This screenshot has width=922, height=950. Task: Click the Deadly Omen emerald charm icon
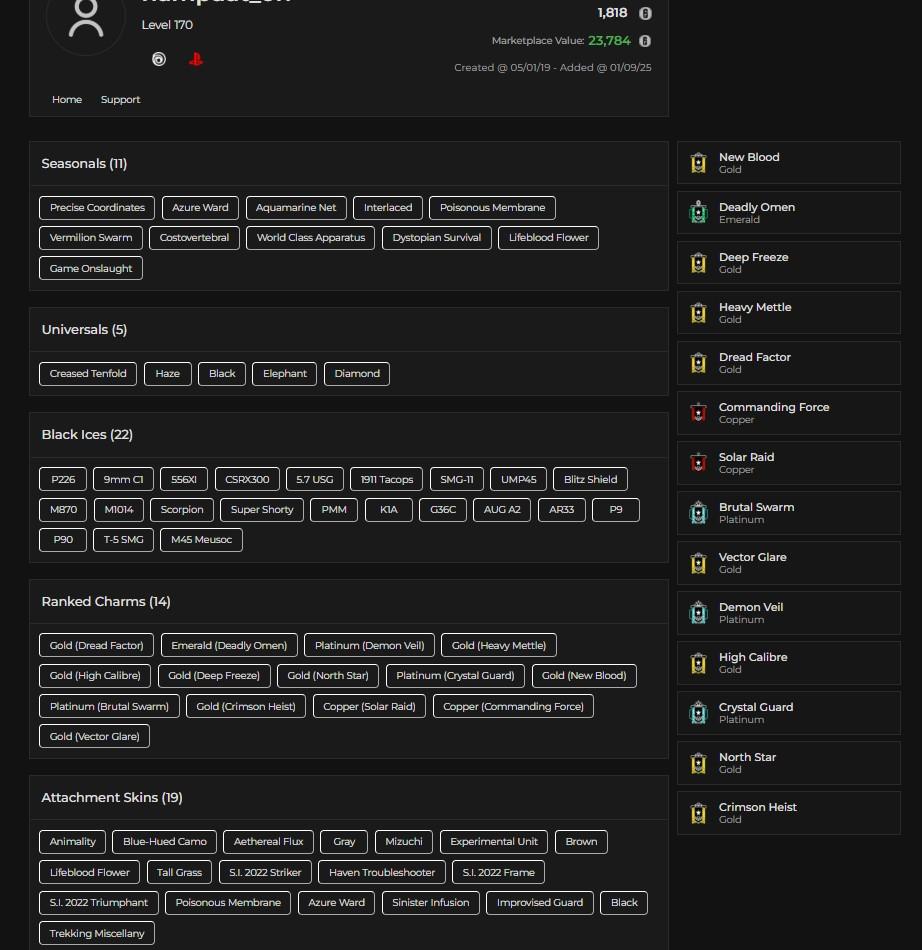(698, 213)
